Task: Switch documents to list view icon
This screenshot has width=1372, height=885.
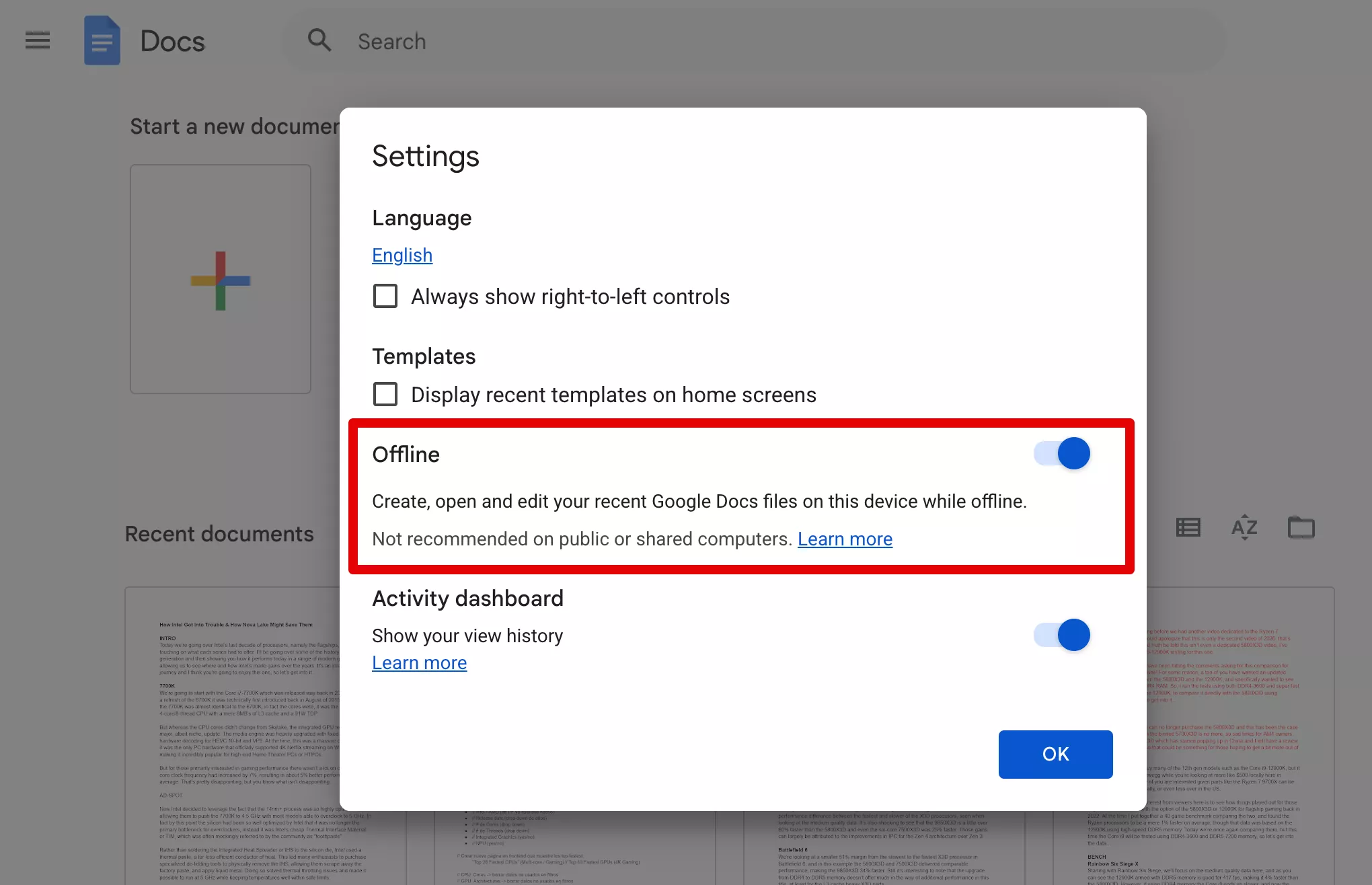Action: [x=1188, y=527]
